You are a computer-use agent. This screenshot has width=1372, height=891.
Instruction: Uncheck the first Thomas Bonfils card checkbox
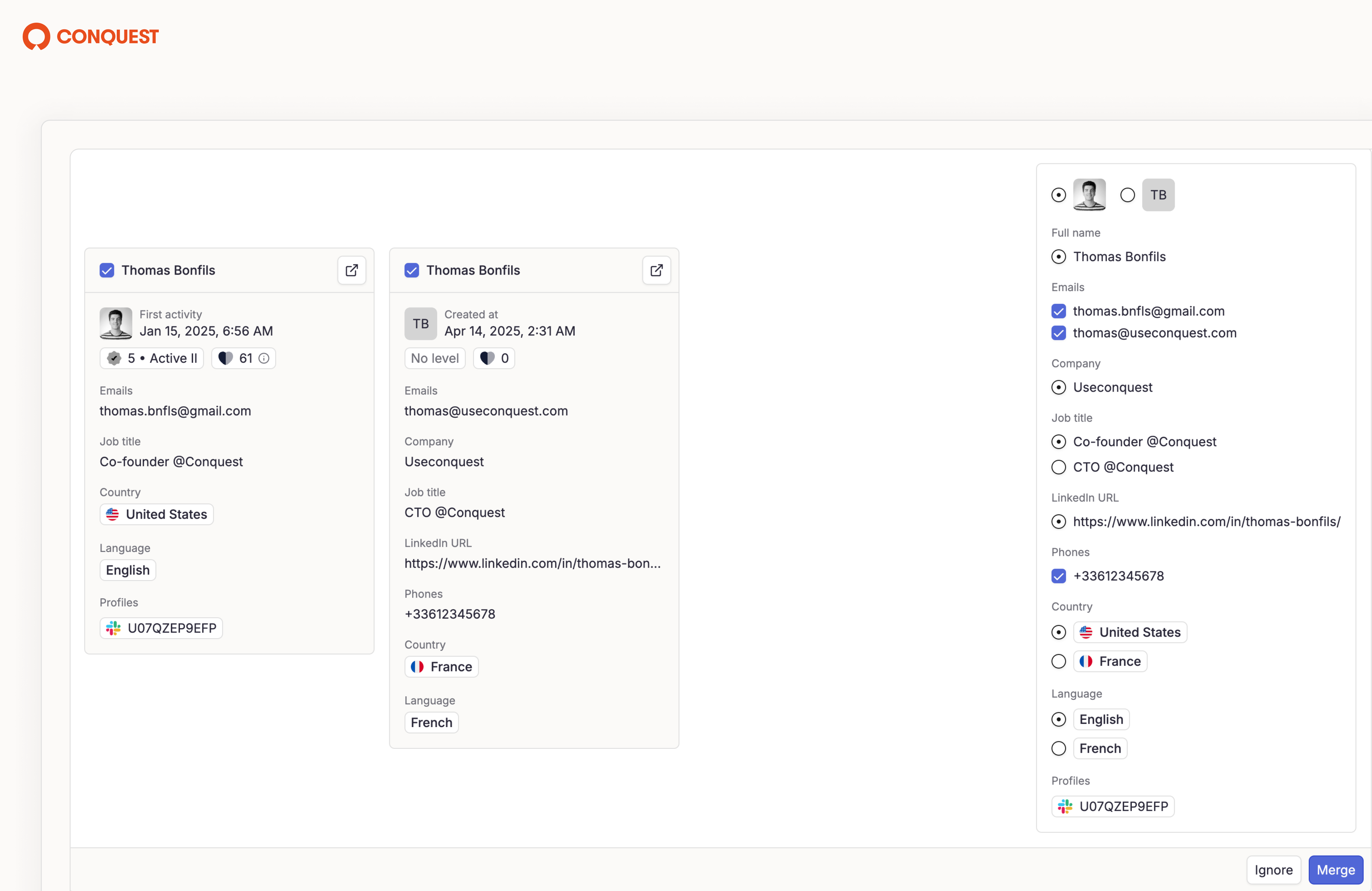click(107, 270)
